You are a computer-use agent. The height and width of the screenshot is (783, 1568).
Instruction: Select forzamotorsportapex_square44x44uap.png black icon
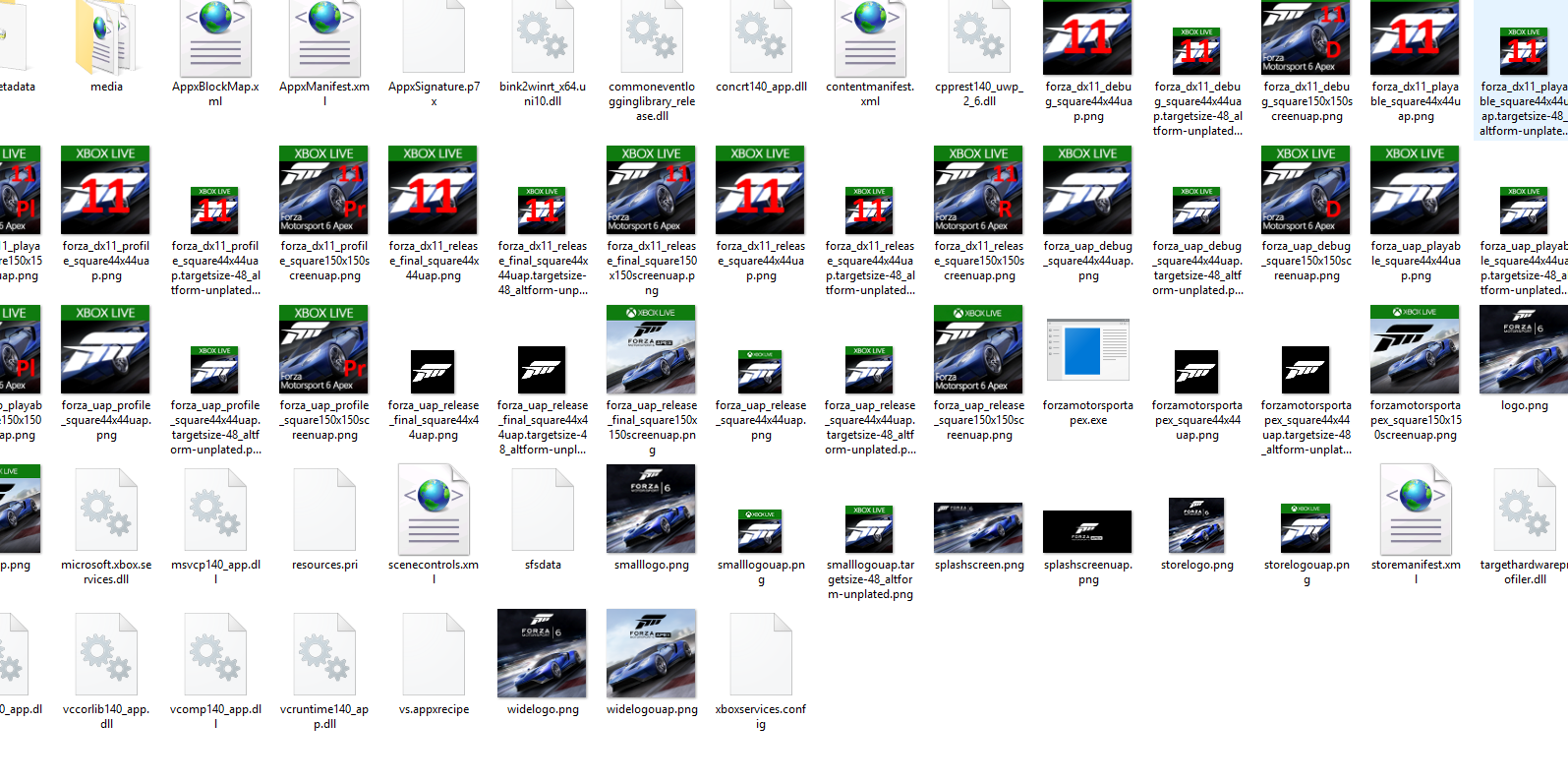[x=1197, y=372]
